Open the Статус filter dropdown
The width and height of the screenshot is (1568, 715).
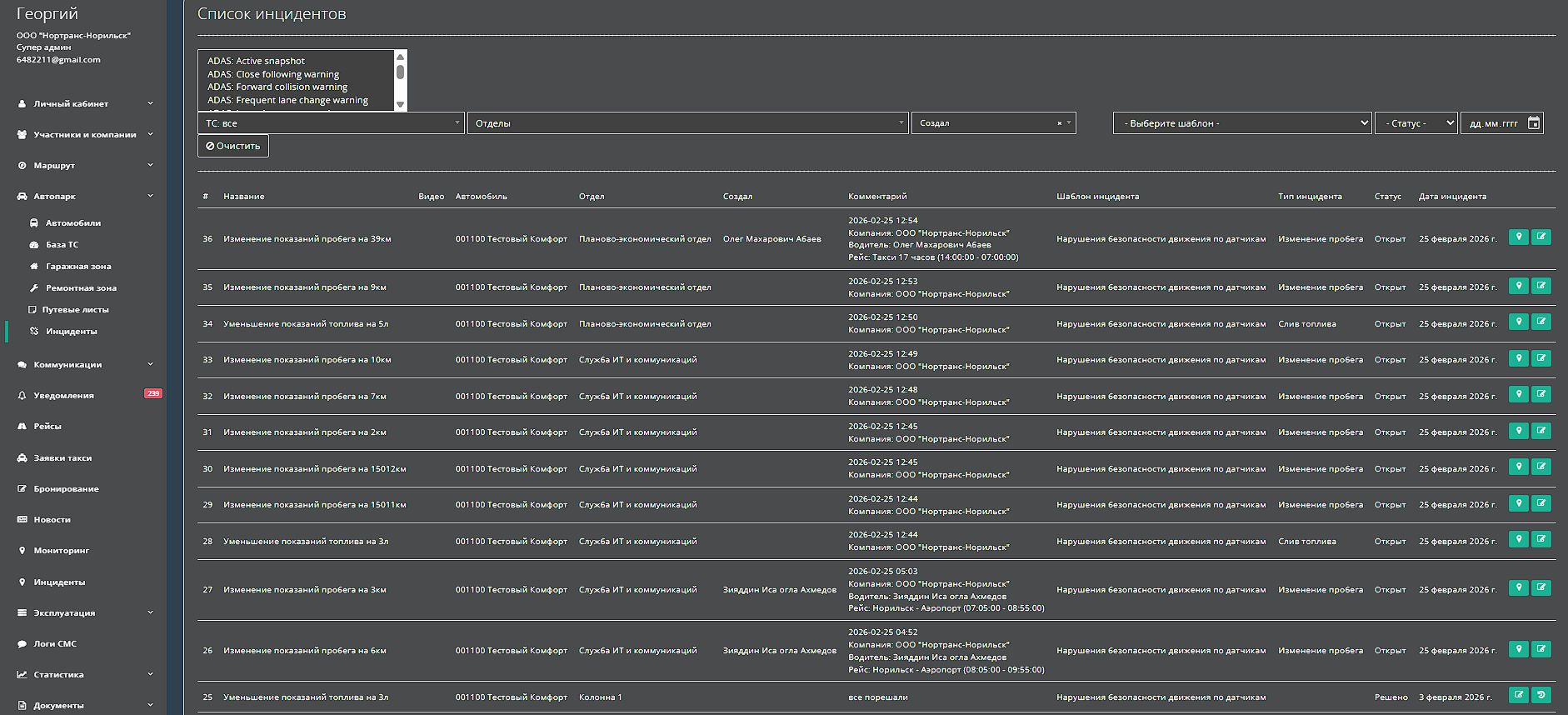tap(1415, 123)
